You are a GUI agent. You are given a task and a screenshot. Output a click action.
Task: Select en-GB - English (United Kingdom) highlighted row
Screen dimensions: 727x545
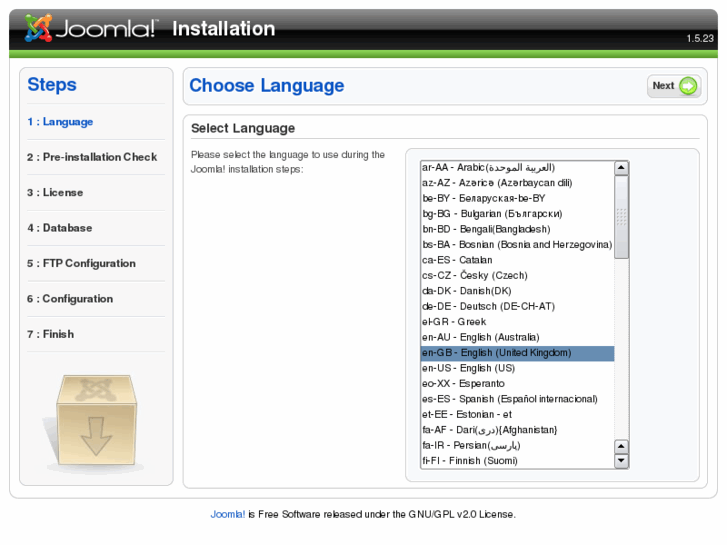tap(517, 353)
